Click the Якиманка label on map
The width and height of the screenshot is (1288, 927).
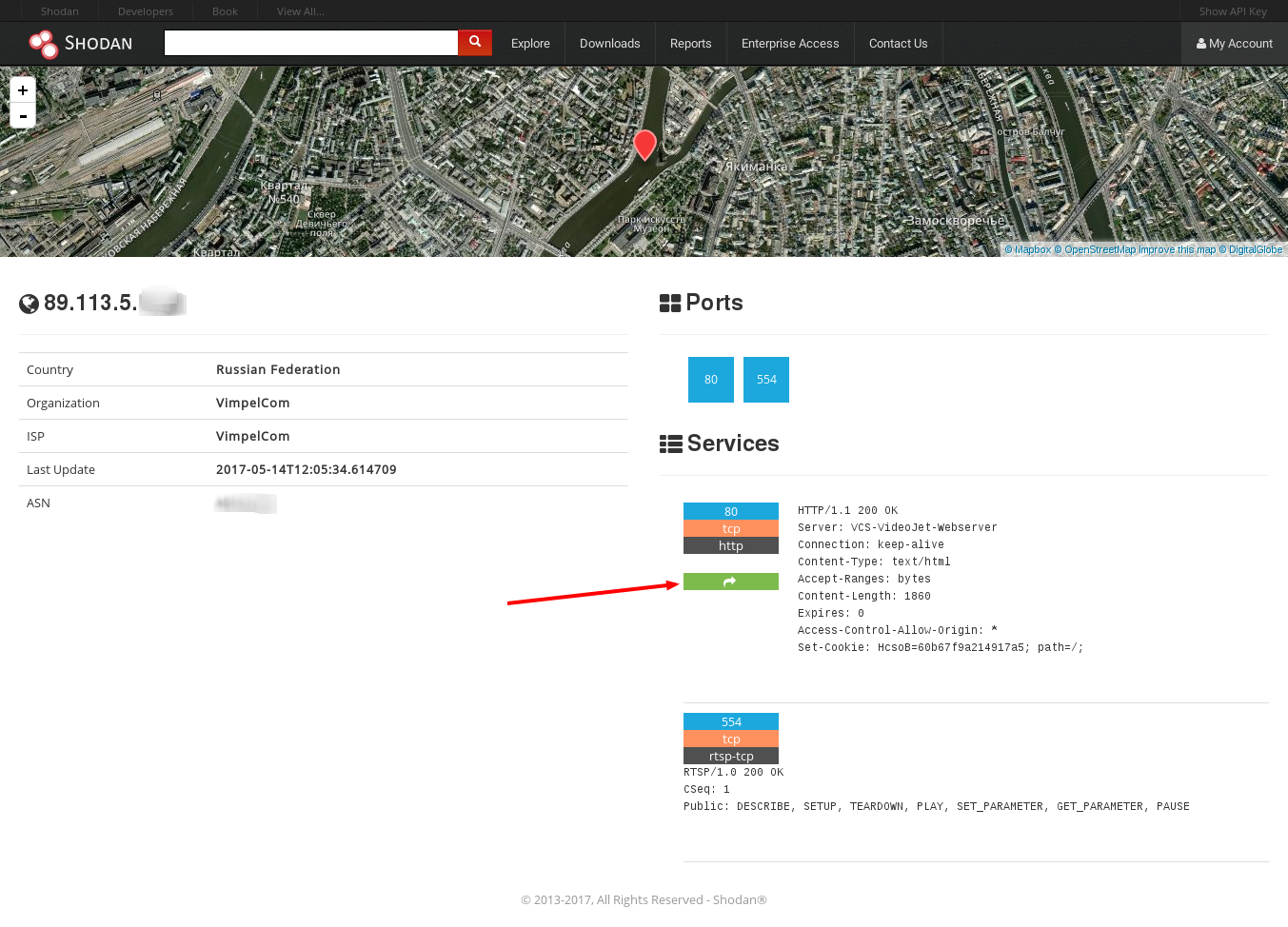pos(756,167)
